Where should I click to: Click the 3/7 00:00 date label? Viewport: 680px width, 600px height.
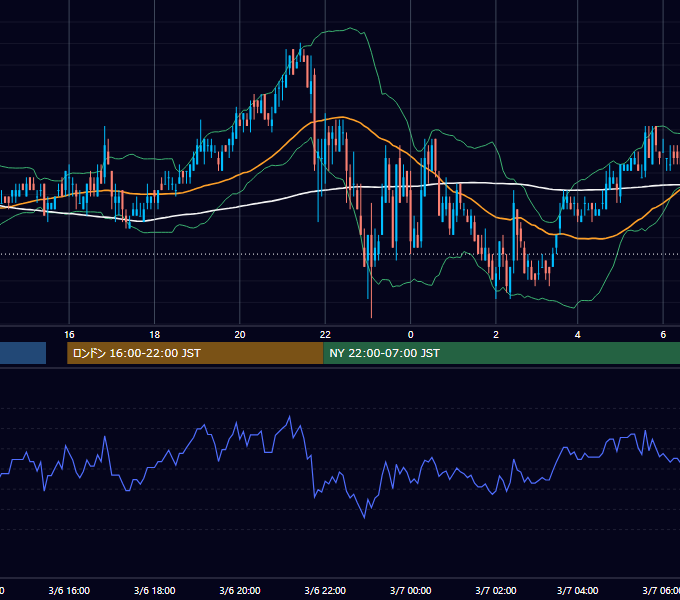(411, 590)
